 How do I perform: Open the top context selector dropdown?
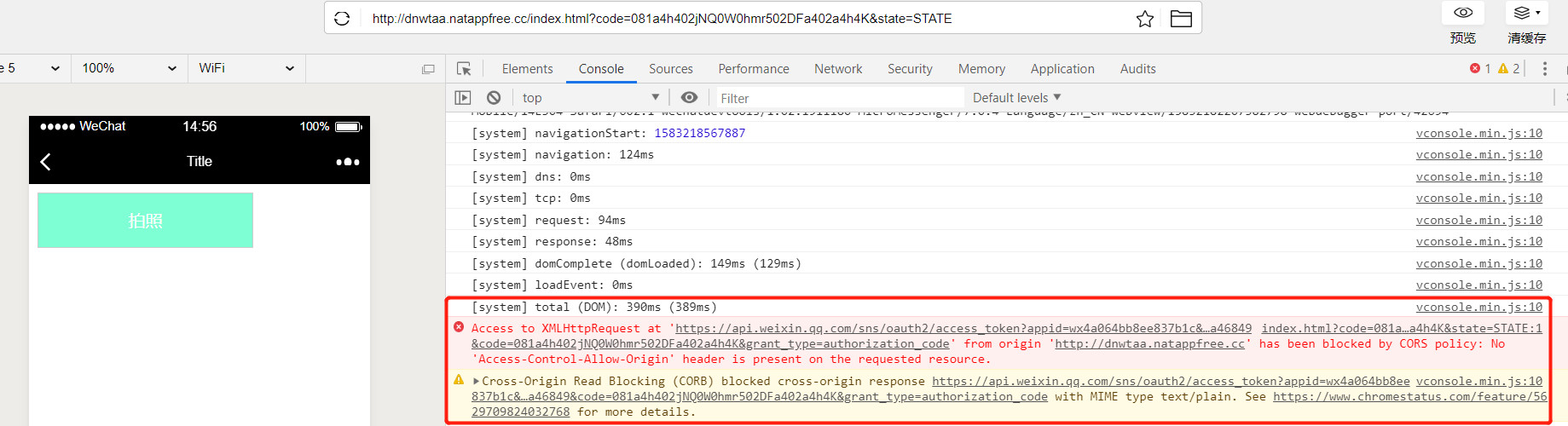coord(591,98)
